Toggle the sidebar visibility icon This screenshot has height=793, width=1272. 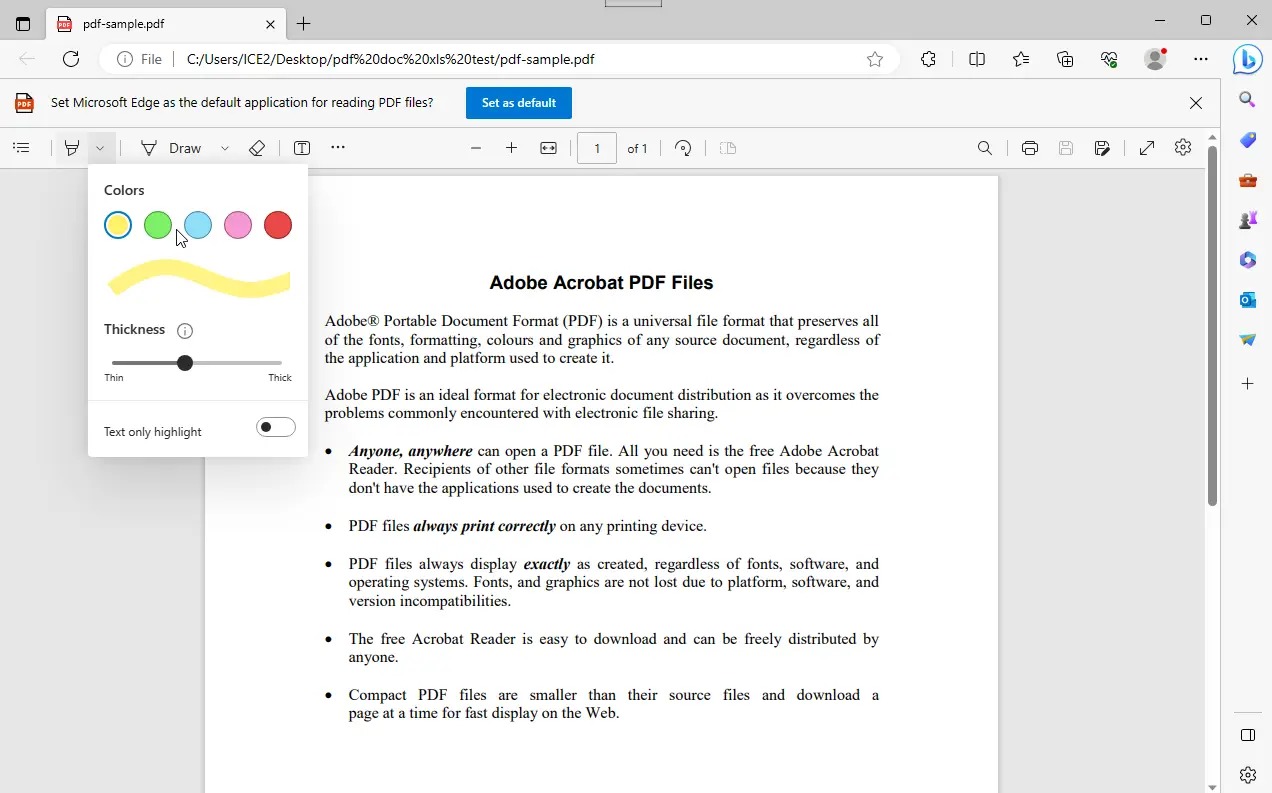(1248, 735)
